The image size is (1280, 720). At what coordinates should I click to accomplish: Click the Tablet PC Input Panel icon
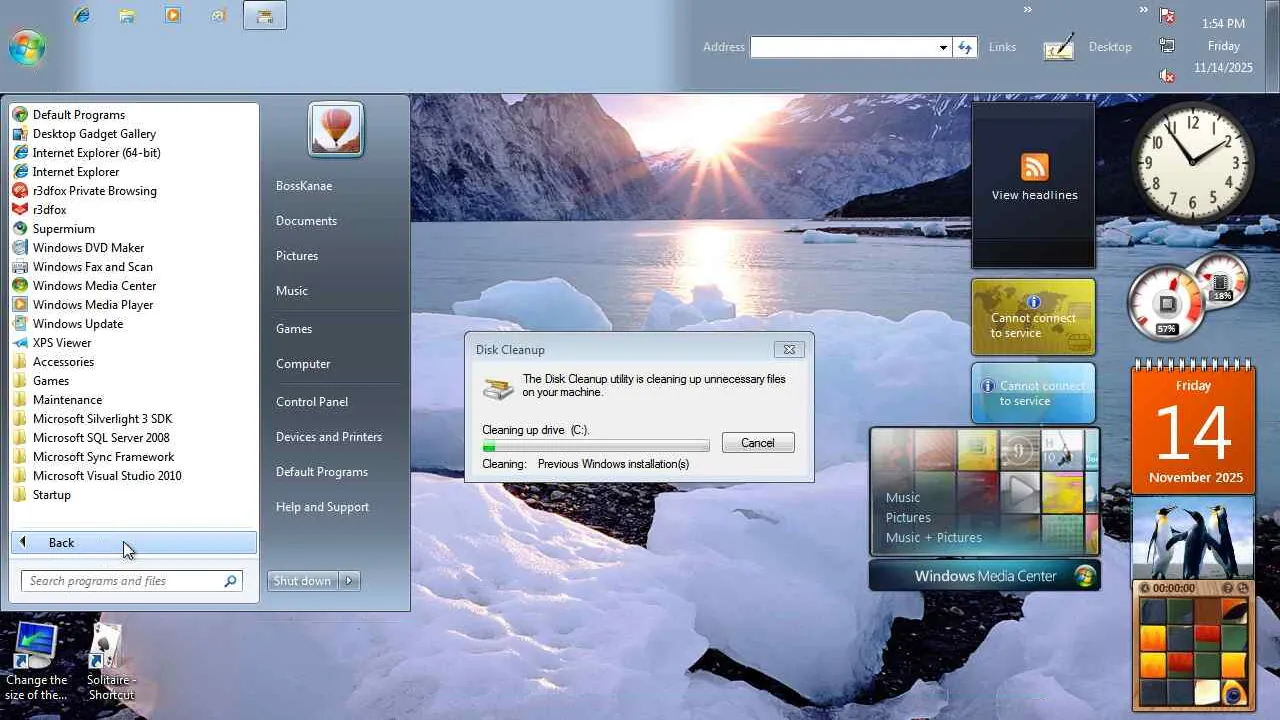[1058, 47]
